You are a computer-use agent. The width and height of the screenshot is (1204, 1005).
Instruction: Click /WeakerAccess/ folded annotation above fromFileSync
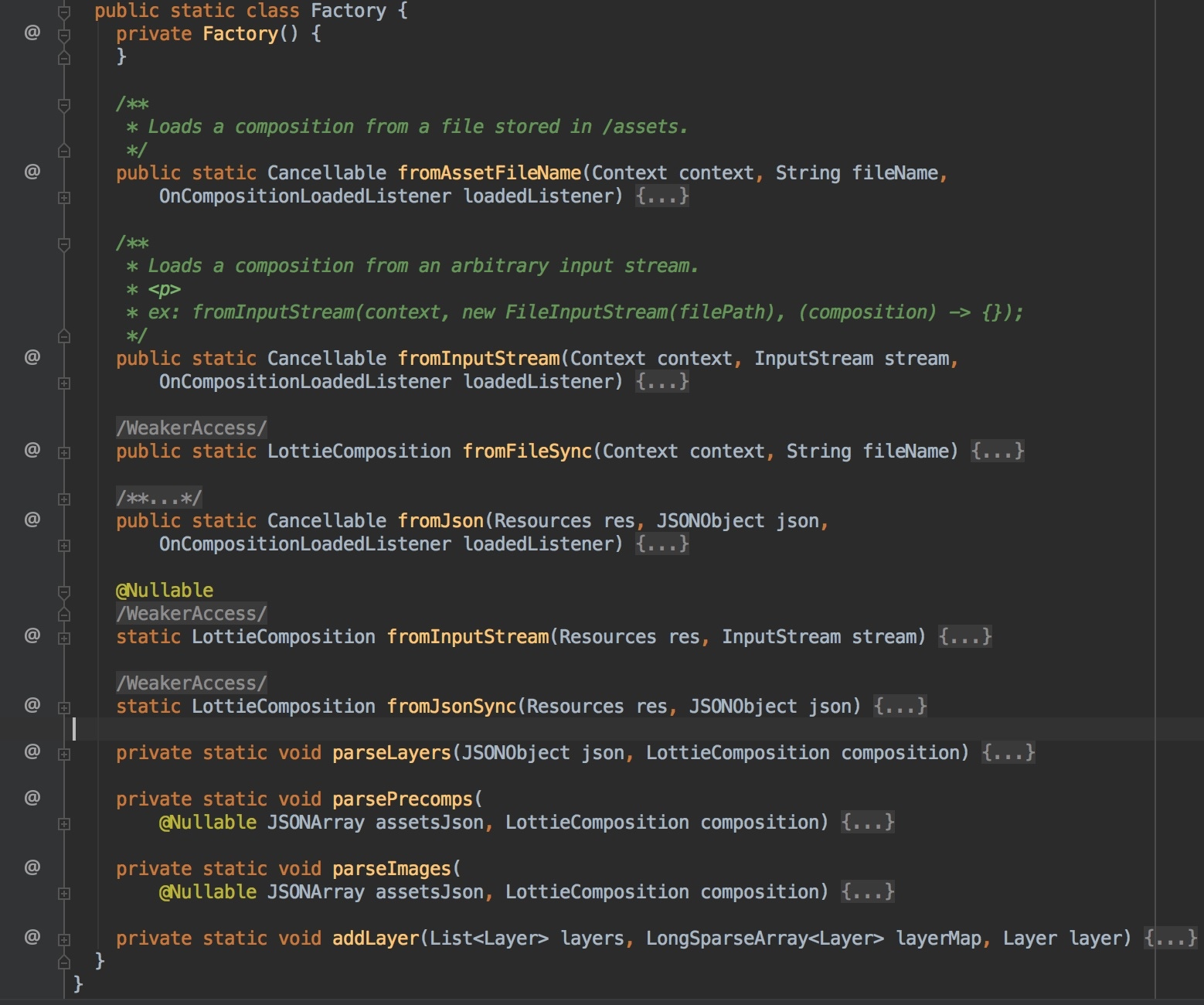point(192,428)
